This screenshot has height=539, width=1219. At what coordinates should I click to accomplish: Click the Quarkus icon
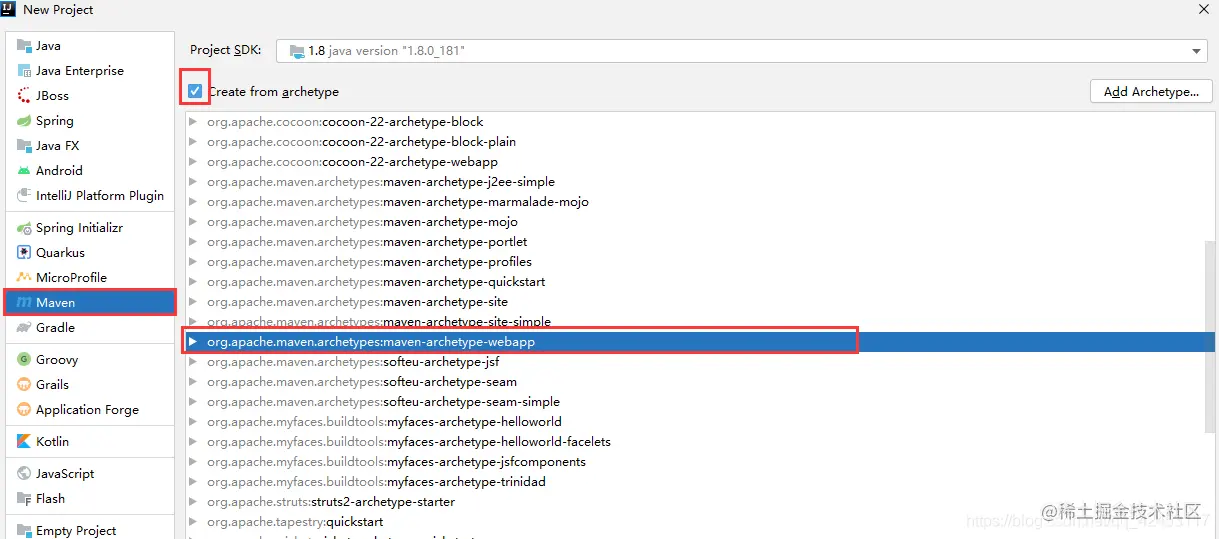[24, 253]
